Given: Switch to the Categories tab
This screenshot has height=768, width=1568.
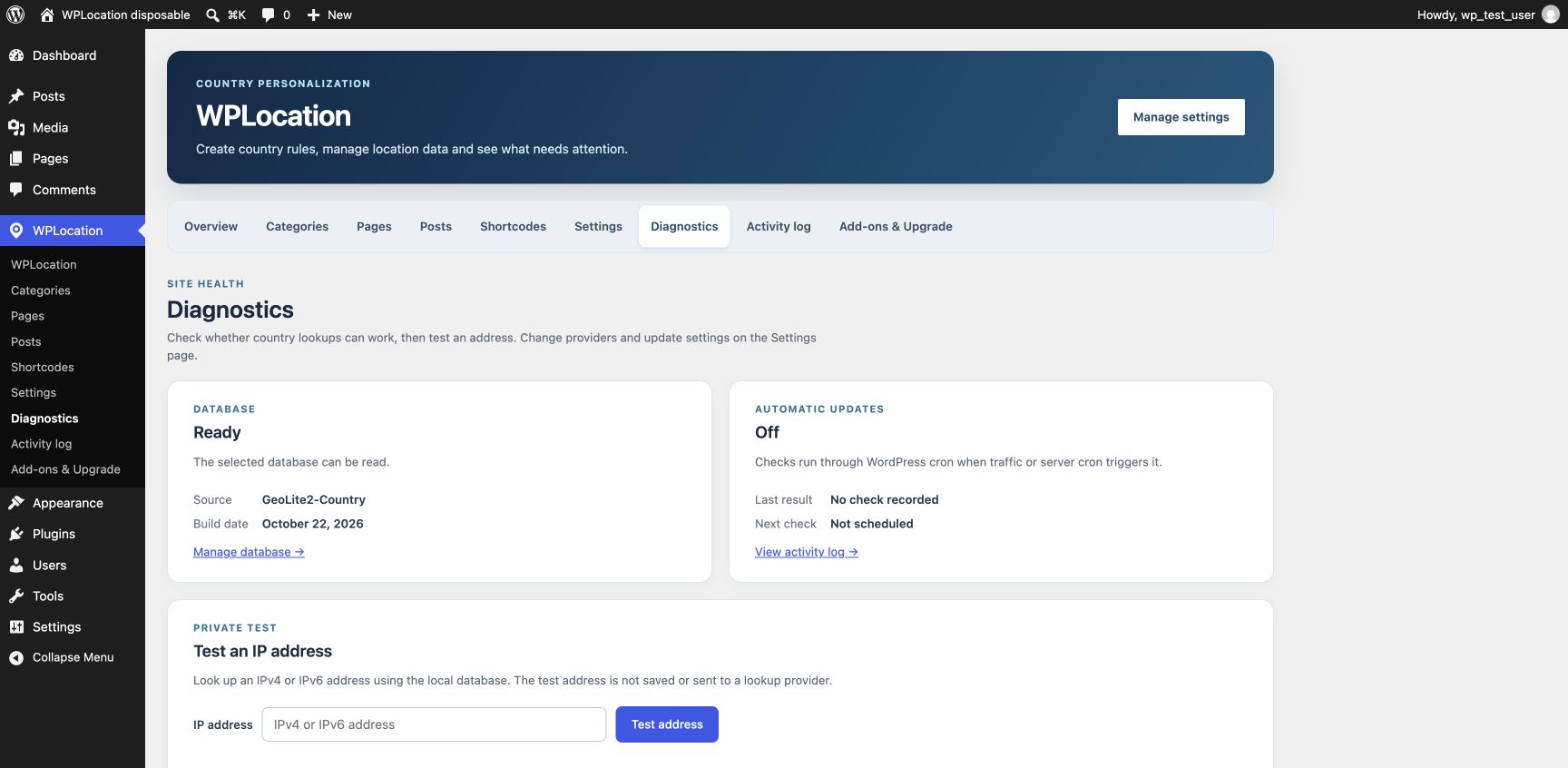Looking at the screenshot, I should tap(297, 227).
